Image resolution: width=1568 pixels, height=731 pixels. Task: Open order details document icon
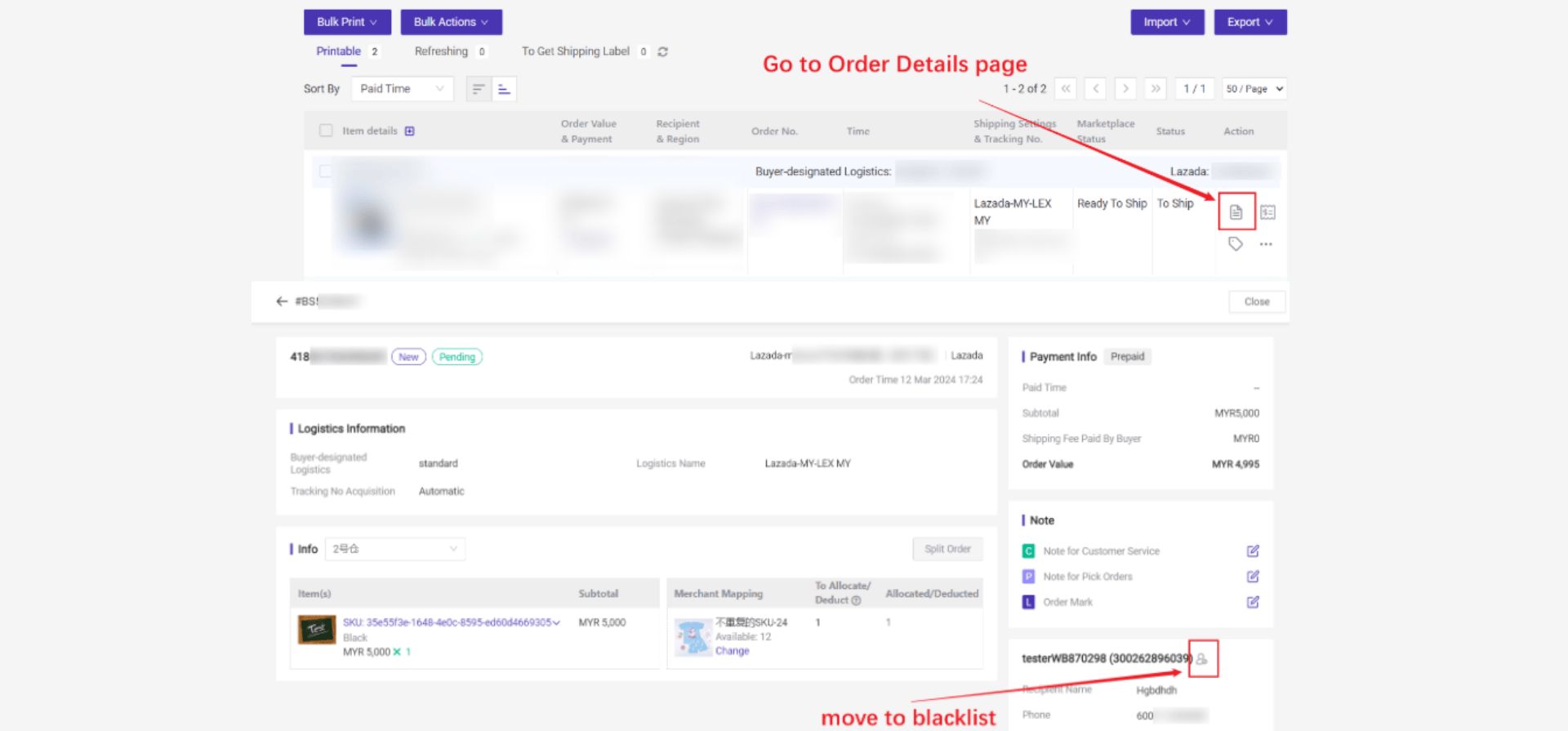[x=1236, y=212]
